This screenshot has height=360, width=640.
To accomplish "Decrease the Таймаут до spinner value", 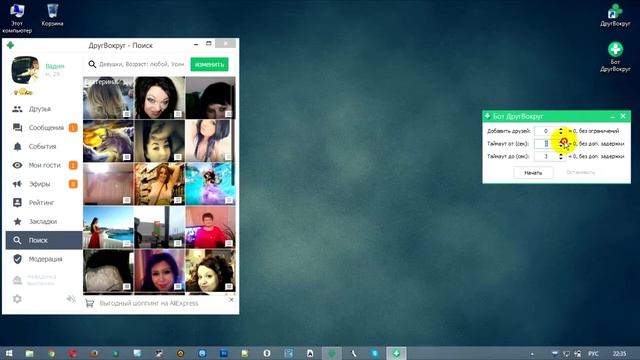I will coord(561,159).
